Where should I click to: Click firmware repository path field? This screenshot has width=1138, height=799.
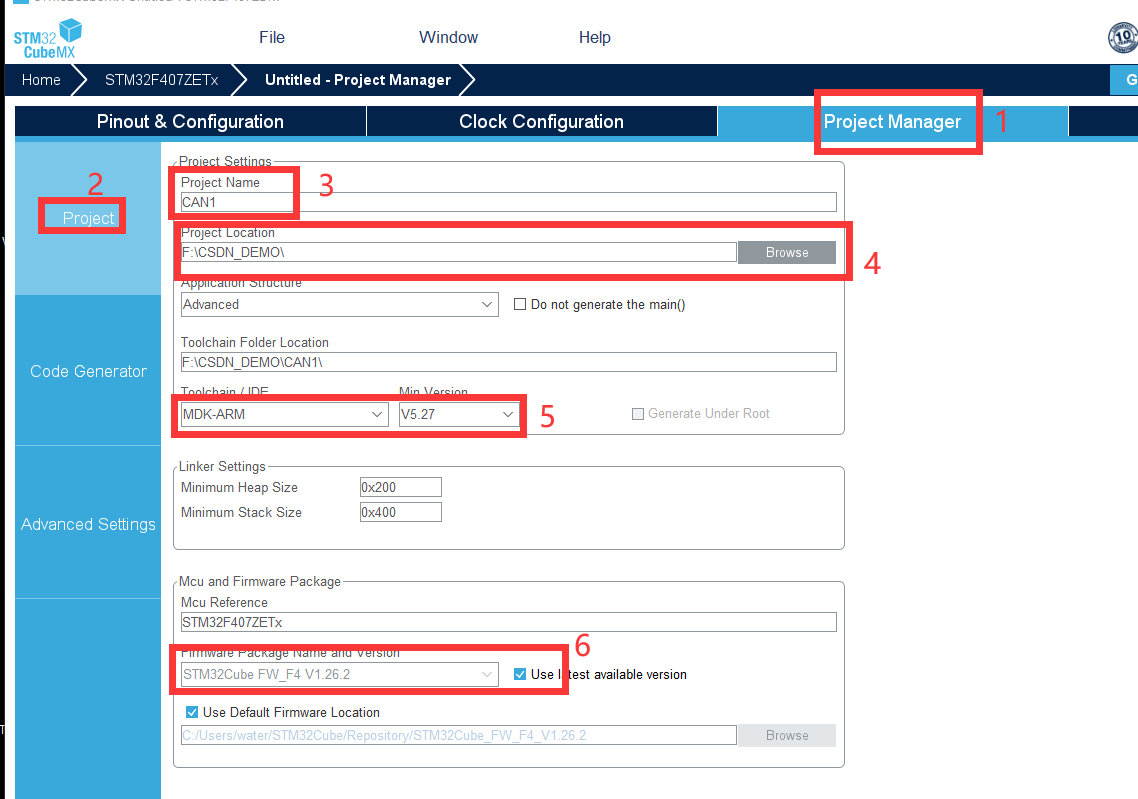[x=459, y=735]
